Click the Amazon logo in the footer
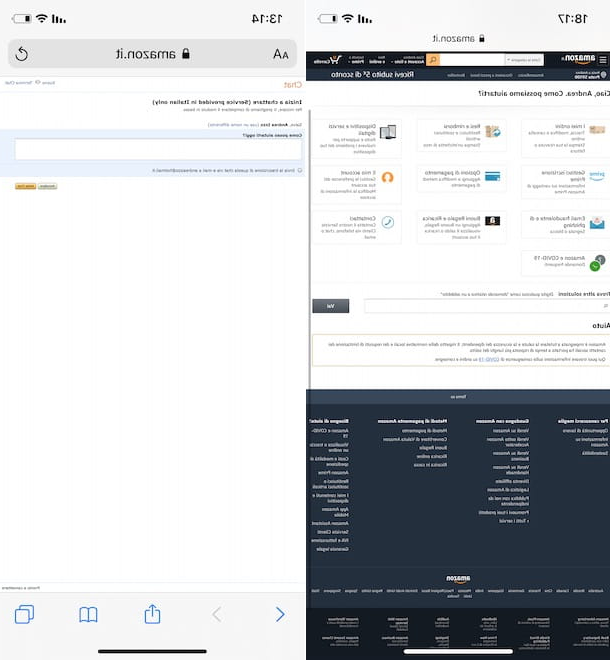The height and width of the screenshot is (660, 610). (x=458, y=579)
